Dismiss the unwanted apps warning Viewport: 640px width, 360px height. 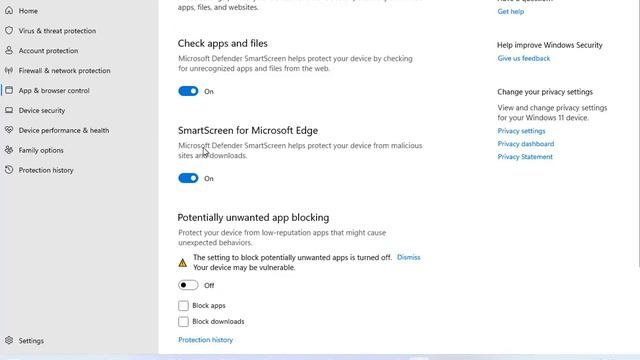click(409, 257)
